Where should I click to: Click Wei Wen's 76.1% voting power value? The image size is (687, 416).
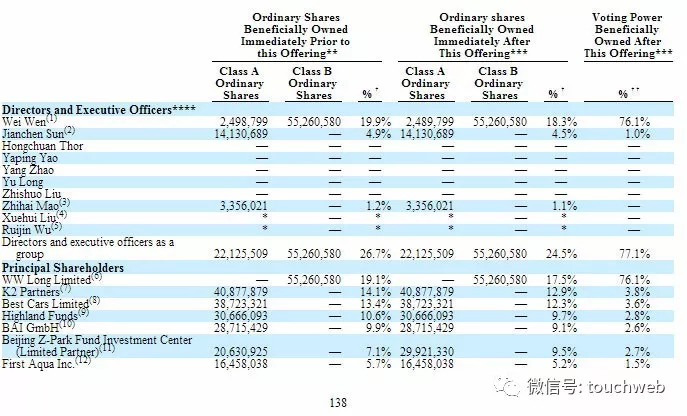click(634, 120)
